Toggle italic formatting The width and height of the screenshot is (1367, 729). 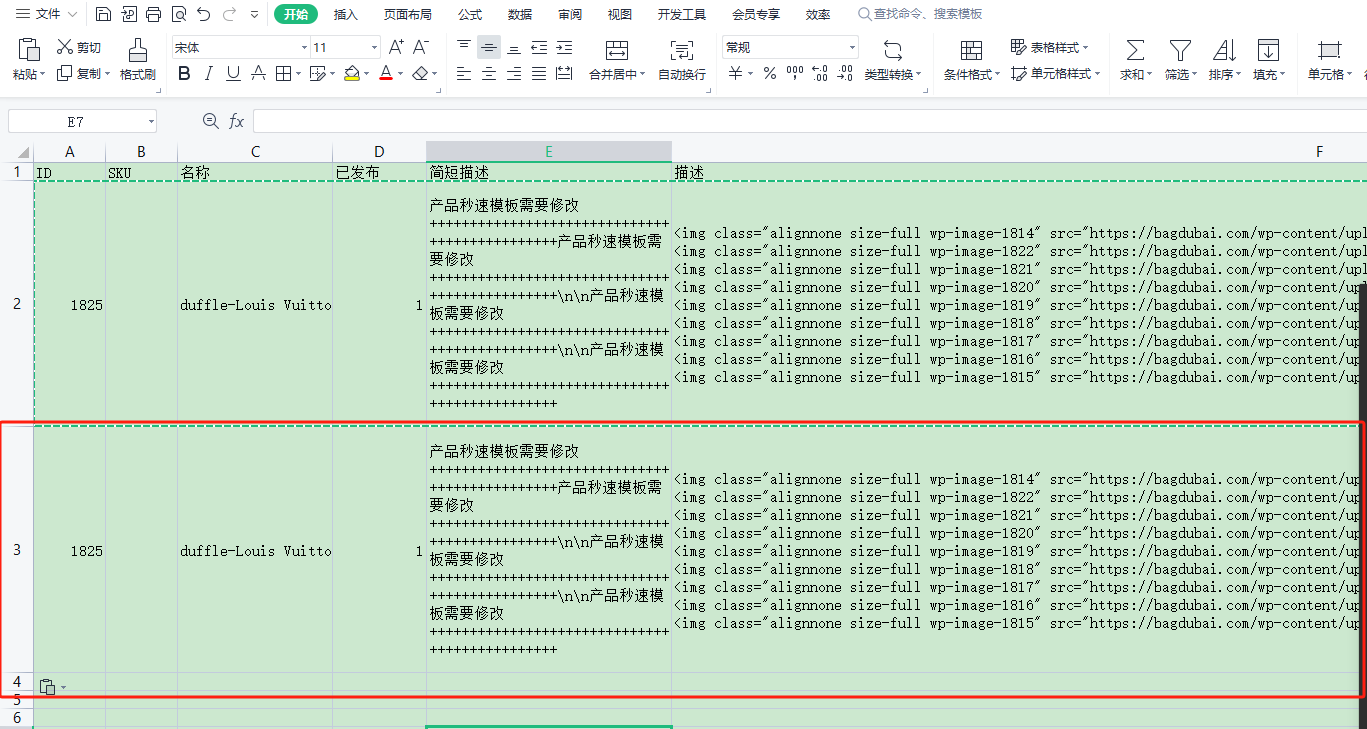[207, 73]
